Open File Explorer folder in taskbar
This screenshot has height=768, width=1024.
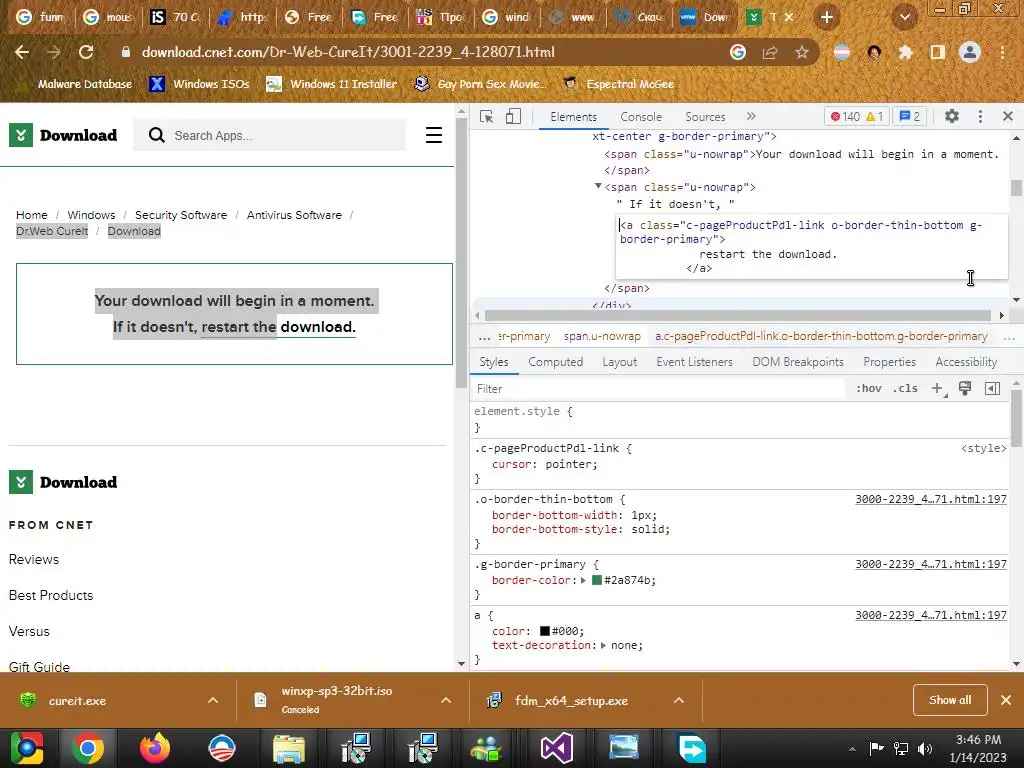tap(288, 748)
